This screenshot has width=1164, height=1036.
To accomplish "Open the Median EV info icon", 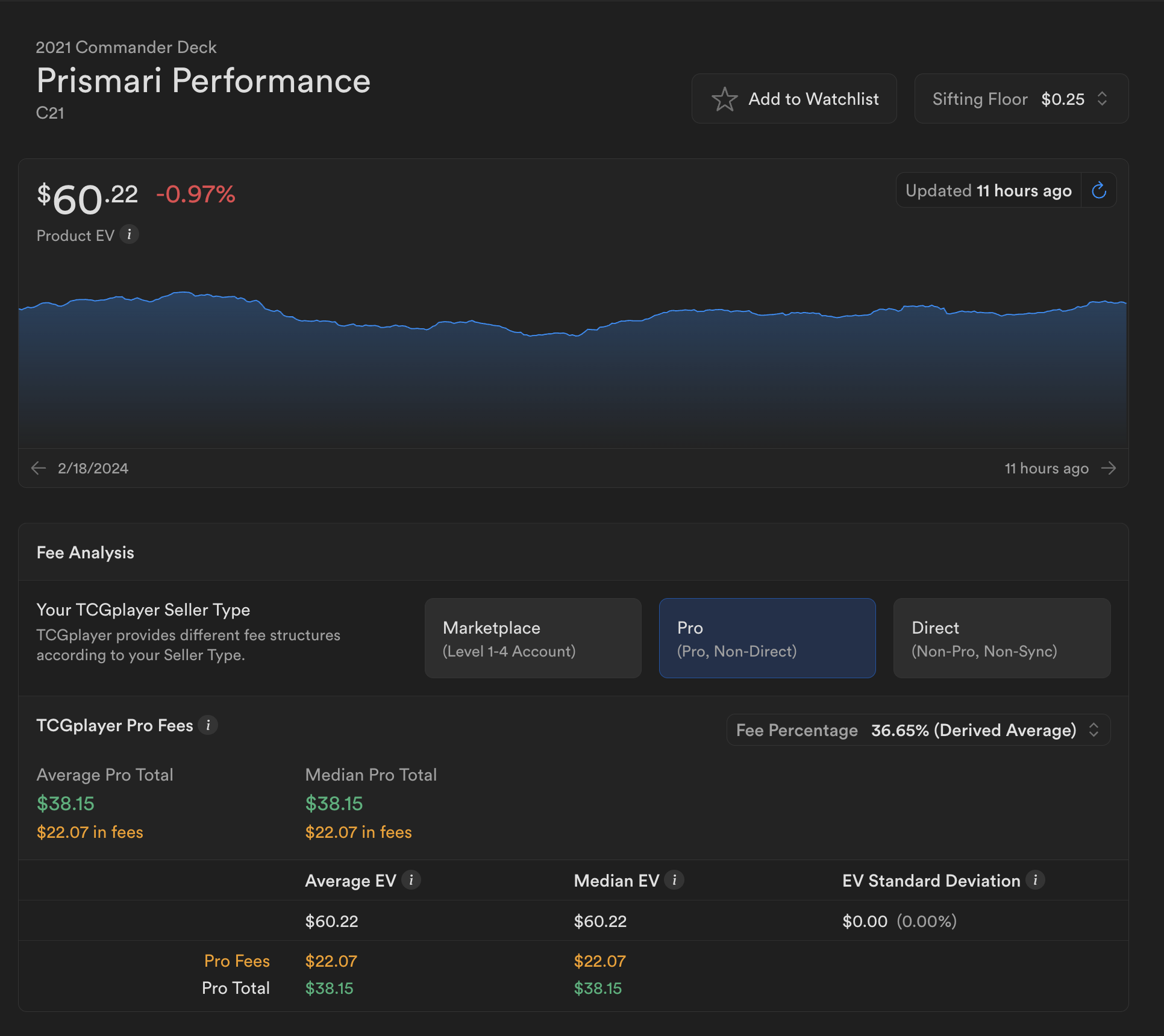I will click(x=674, y=880).
